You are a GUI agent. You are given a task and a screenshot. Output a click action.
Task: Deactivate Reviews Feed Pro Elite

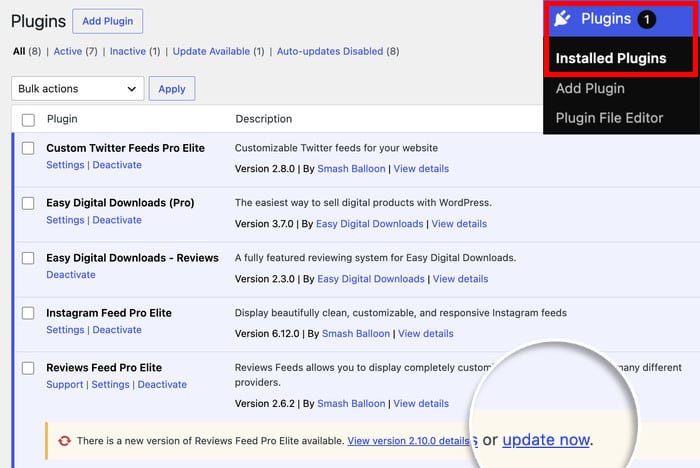(x=162, y=384)
